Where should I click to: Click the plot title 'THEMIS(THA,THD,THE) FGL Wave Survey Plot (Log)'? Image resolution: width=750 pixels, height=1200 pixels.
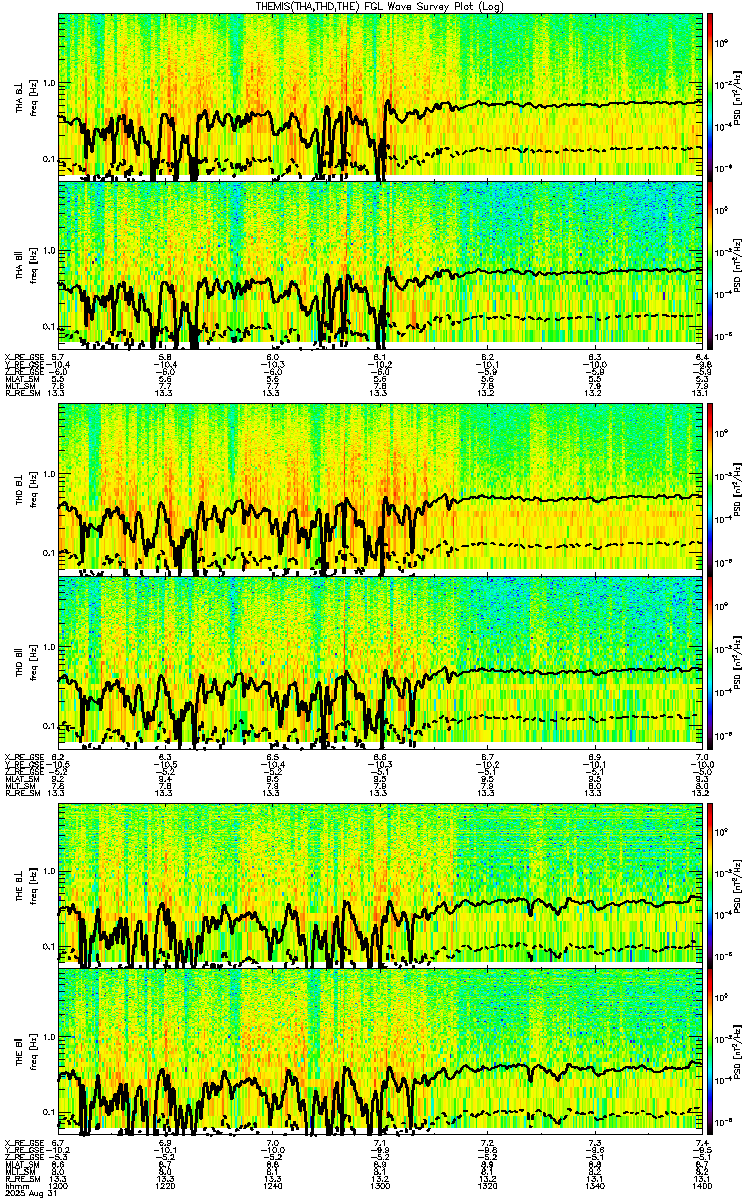[382, 5]
